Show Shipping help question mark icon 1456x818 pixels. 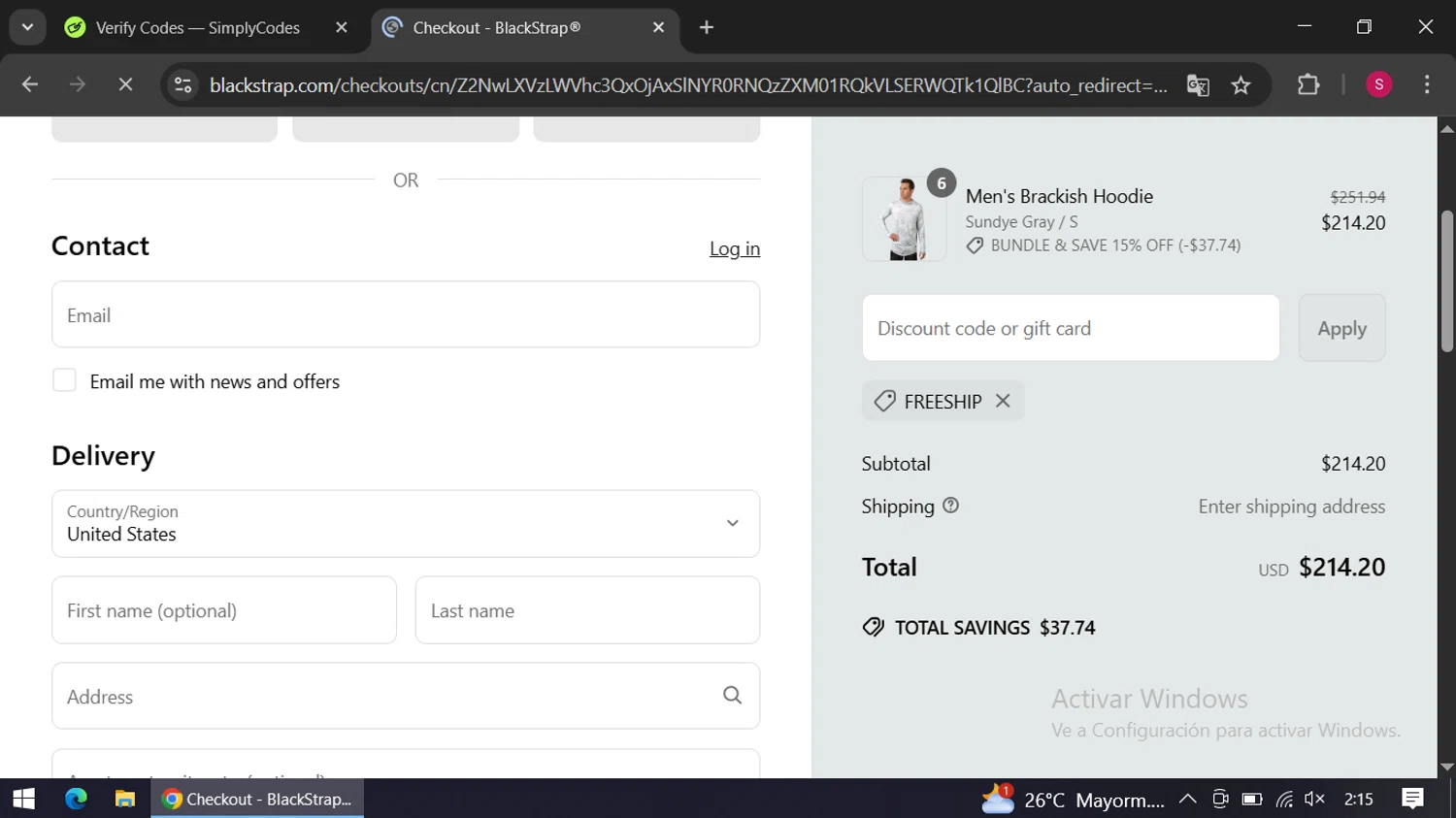(x=950, y=506)
